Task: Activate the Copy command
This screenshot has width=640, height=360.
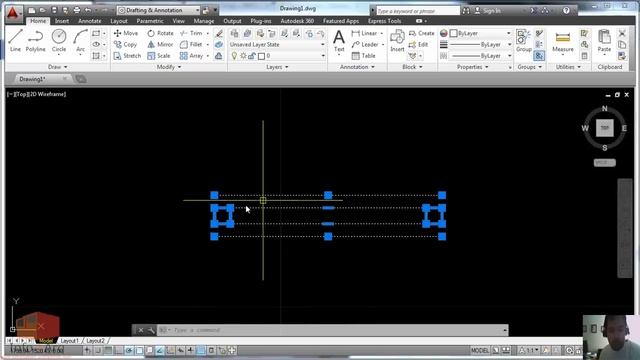Action: click(125, 44)
